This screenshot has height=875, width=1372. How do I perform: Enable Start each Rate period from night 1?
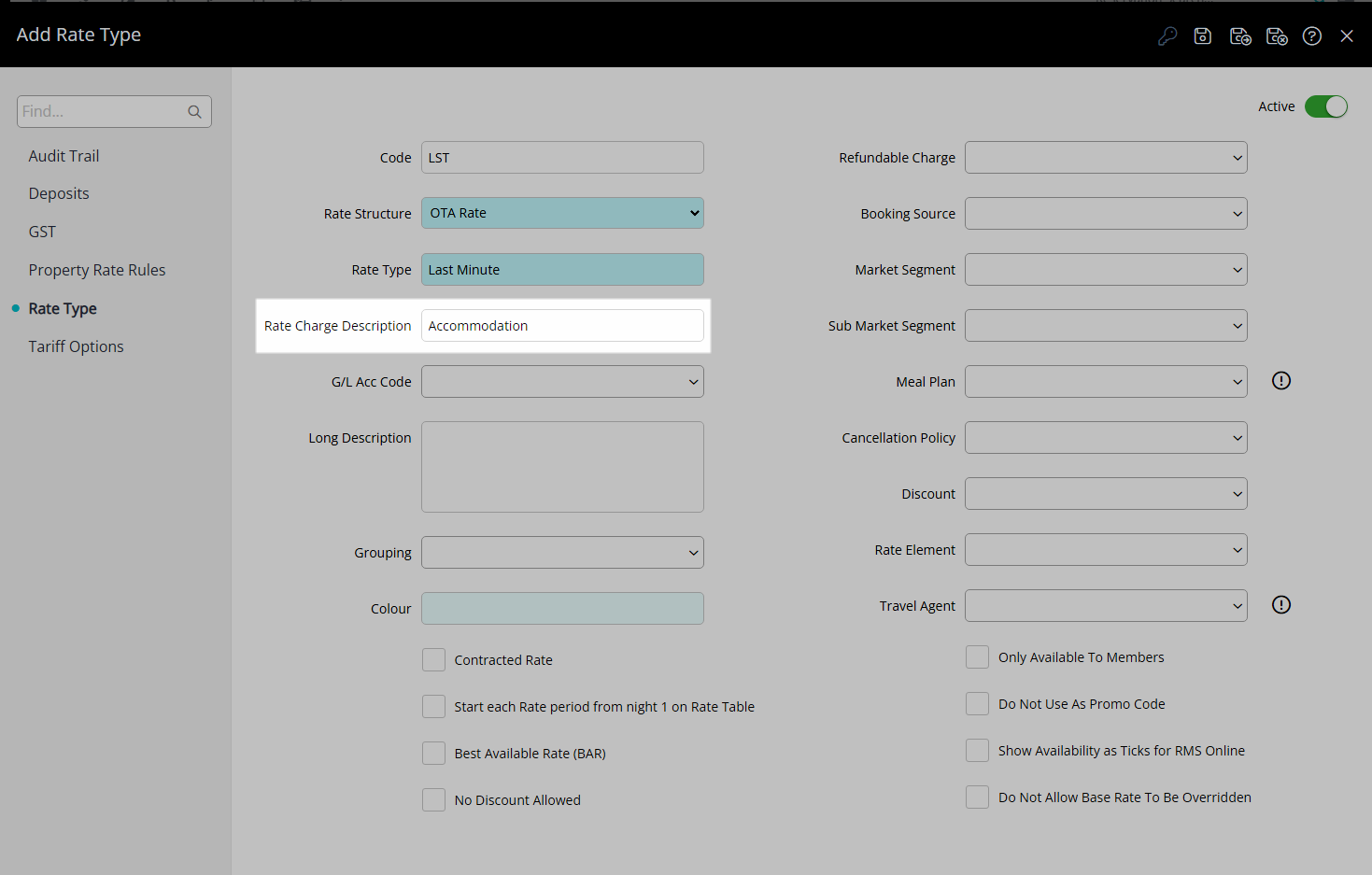coord(433,707)
